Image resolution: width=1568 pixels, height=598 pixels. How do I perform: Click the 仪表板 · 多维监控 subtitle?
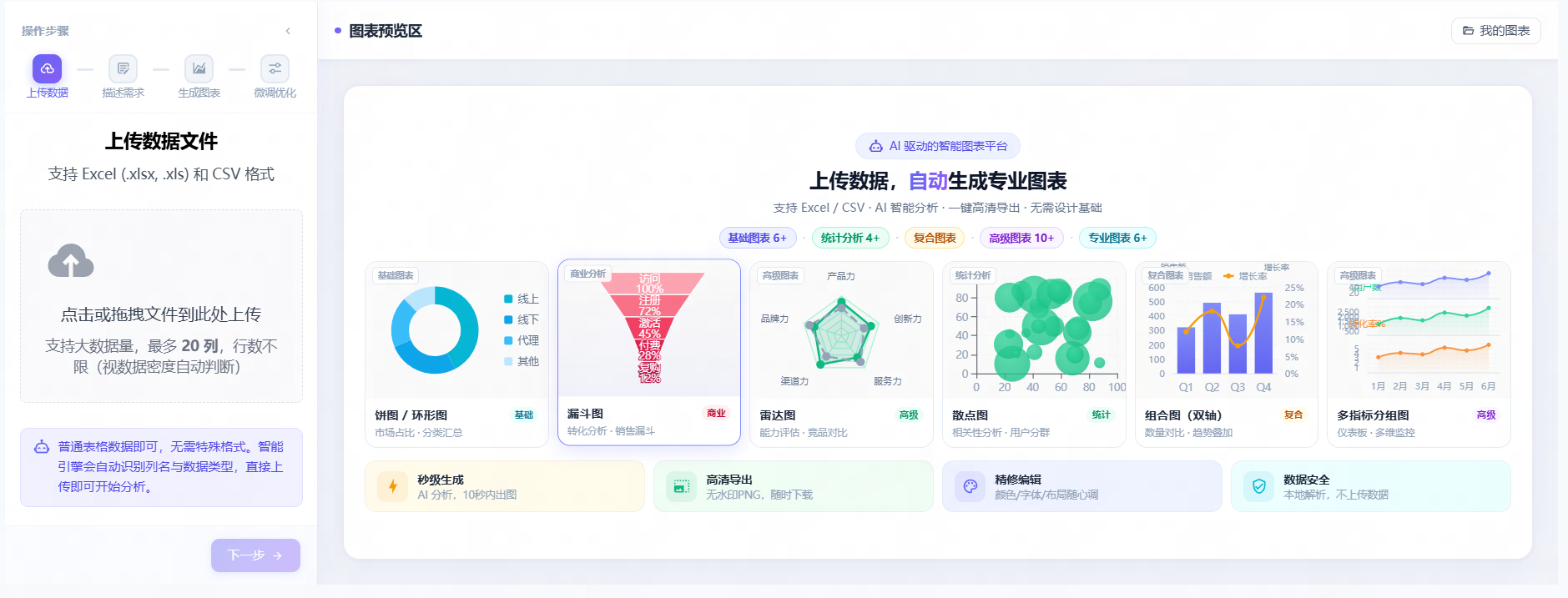click(x=1376, y=433)
